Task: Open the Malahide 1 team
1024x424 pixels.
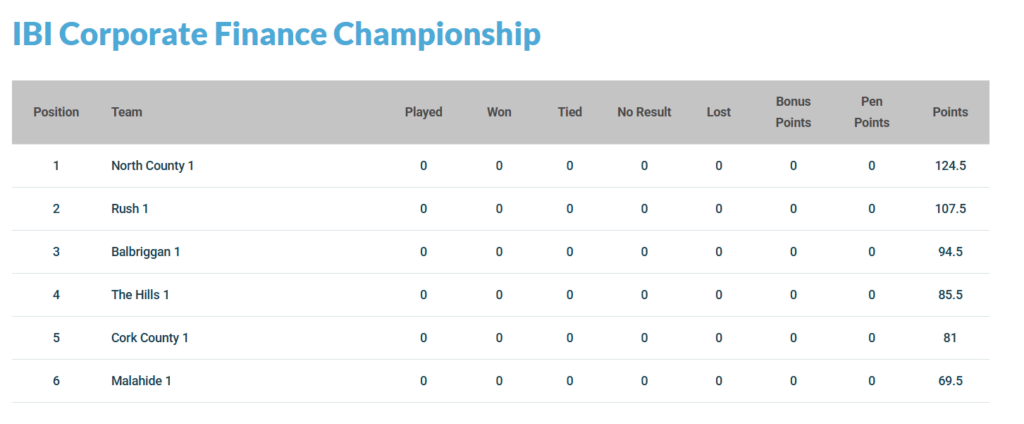Action: [141, 381]
